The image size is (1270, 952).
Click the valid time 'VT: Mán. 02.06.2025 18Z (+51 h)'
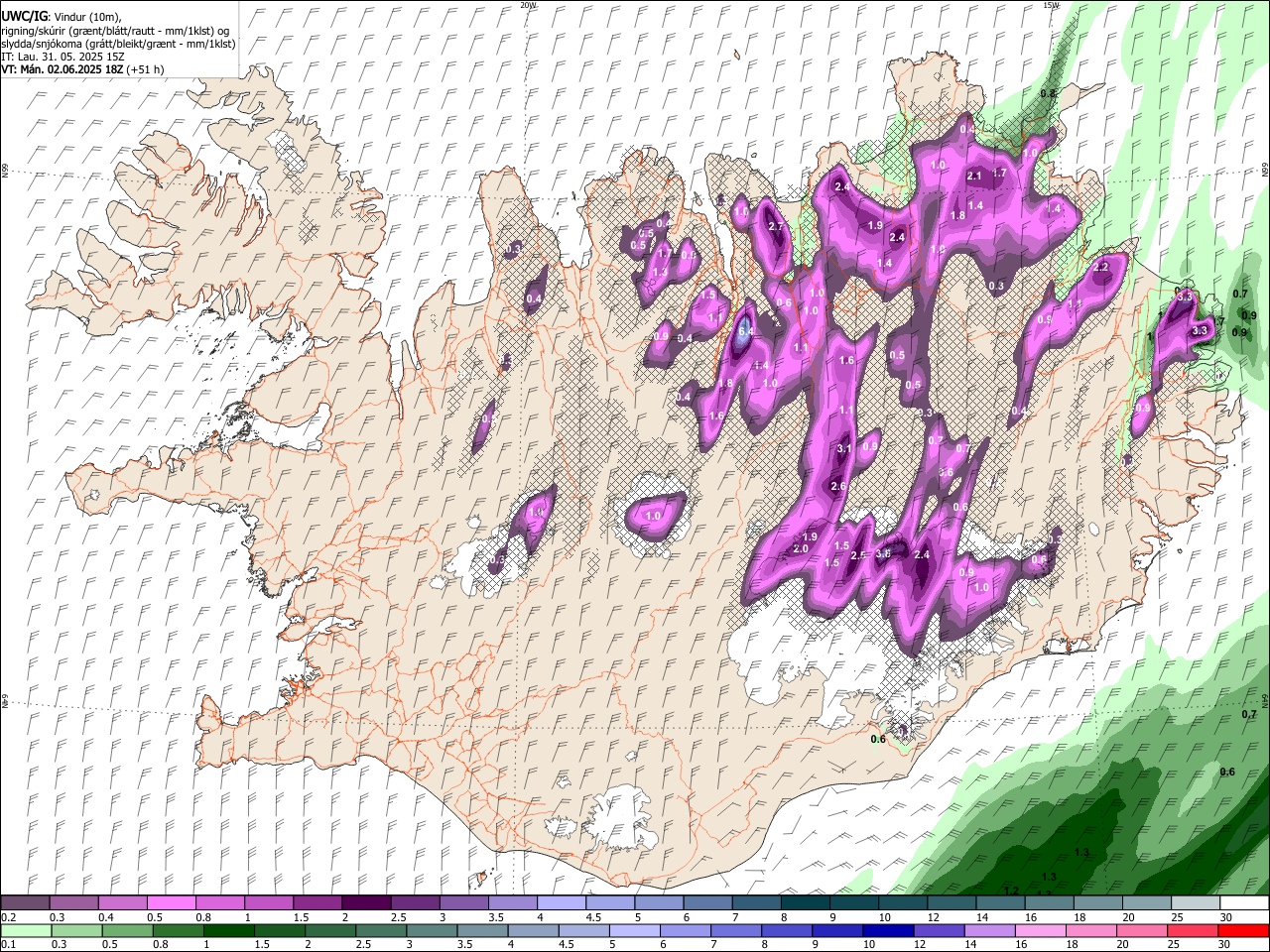(x=82, y=69)
